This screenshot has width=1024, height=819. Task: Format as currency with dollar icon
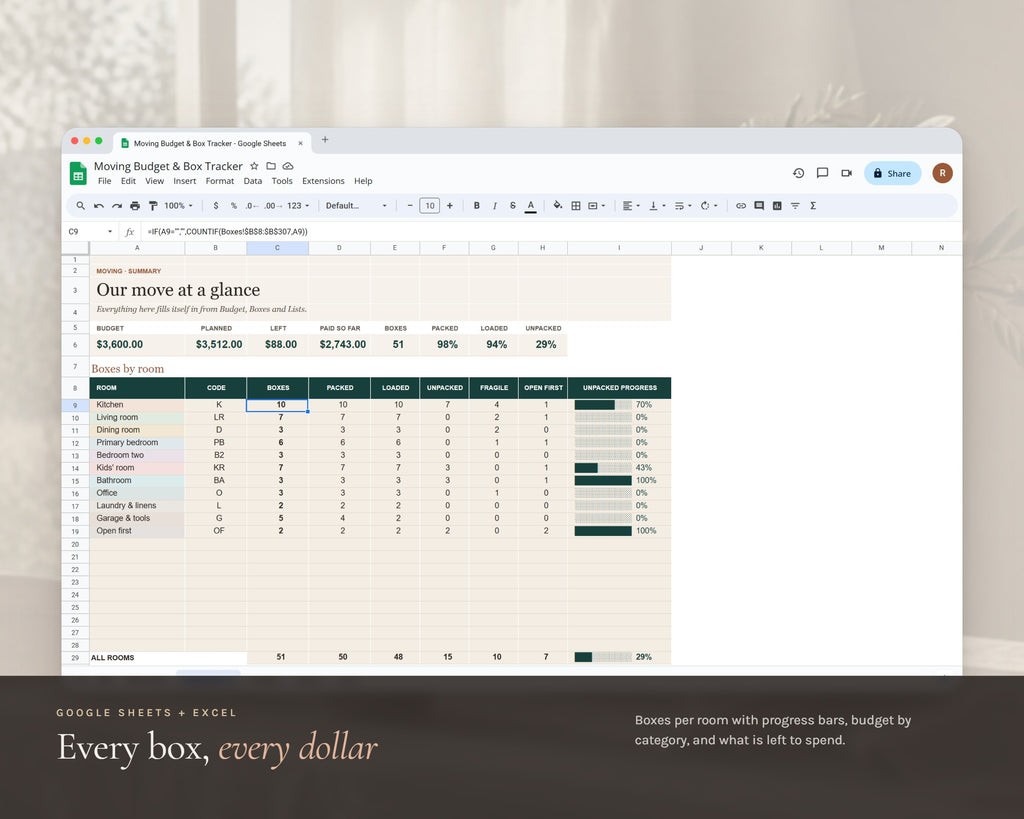point(216,206)
